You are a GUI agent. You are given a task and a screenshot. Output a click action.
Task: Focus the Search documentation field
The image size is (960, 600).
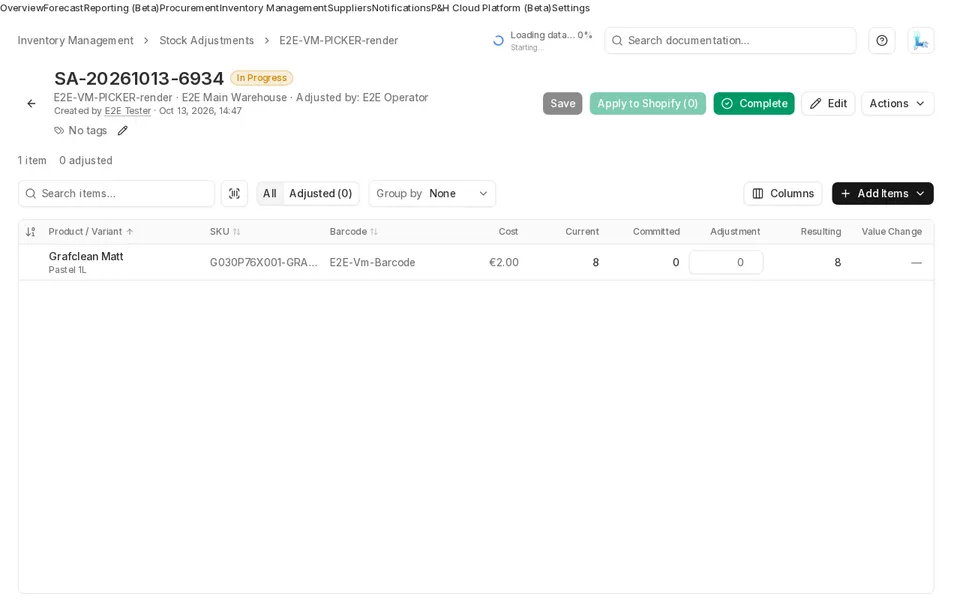click(730, 40)
